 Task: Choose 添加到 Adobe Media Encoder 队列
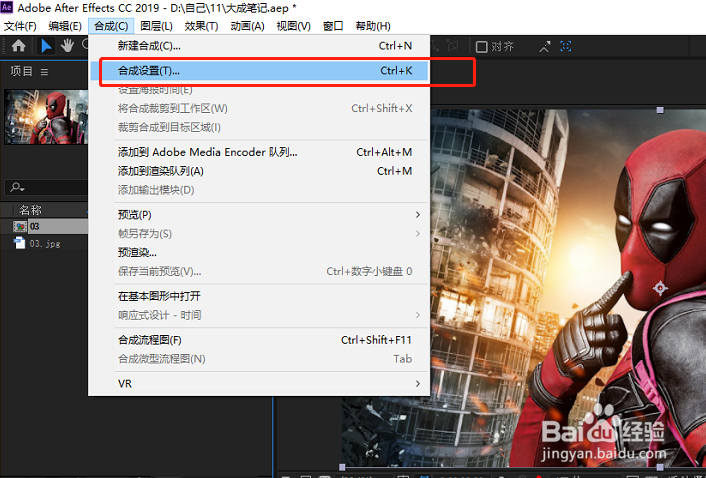coord(259,152)
